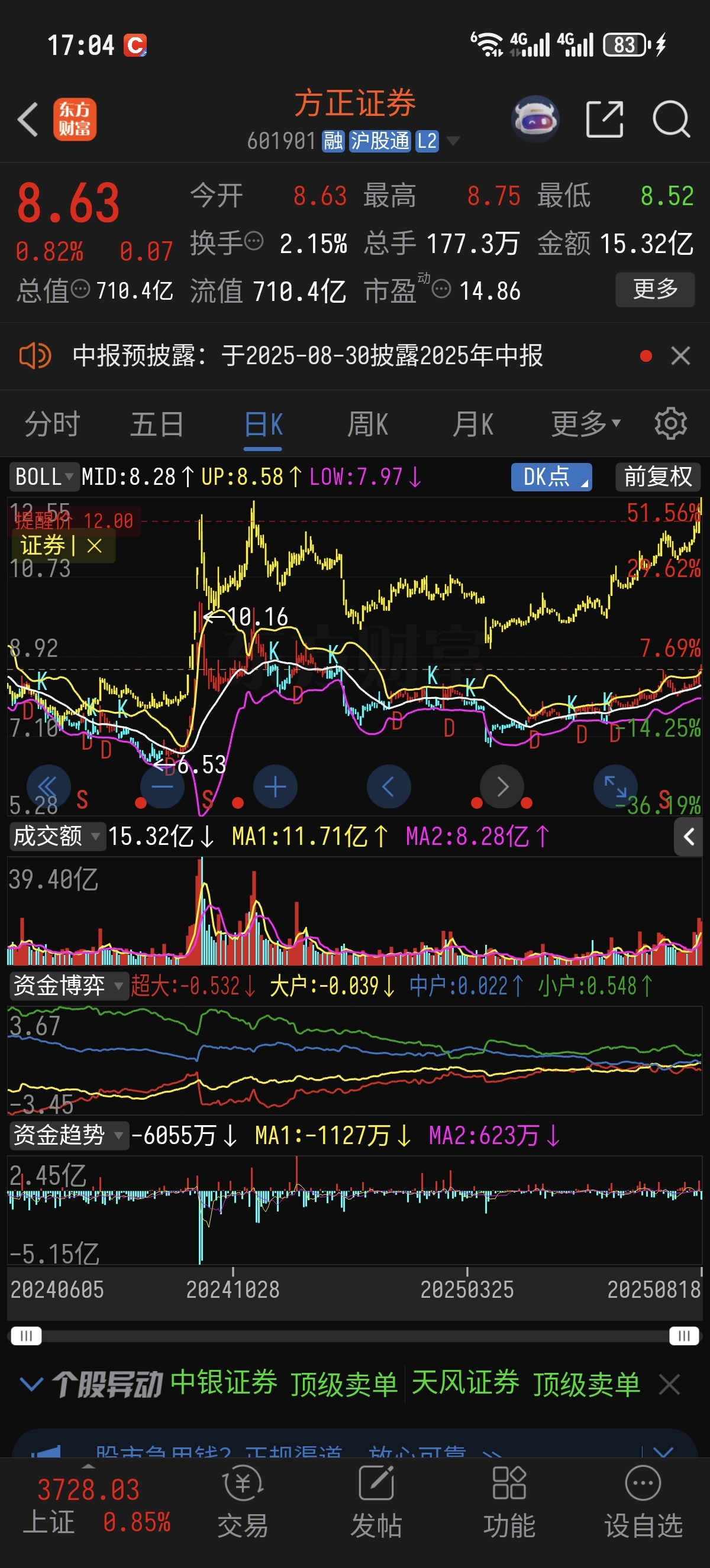Open 资金博弈 indicator dropdown
Viewport: 710px width, 1568px height.
pos(68,986)
